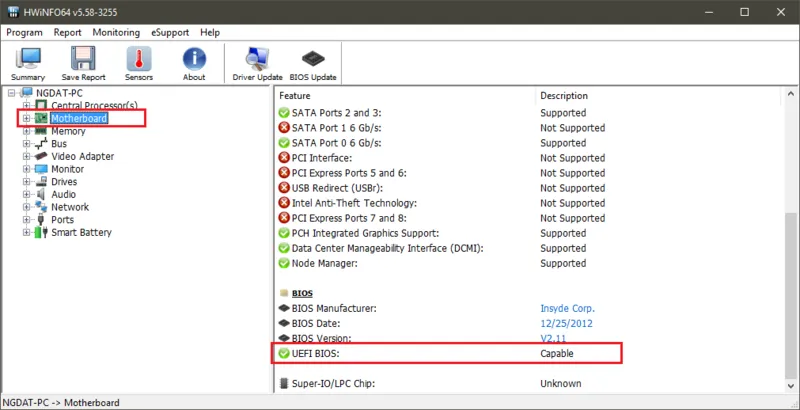800x410 pixels.
Task: Click green check beside Node Manager
Action: click(x=284, y=264)
